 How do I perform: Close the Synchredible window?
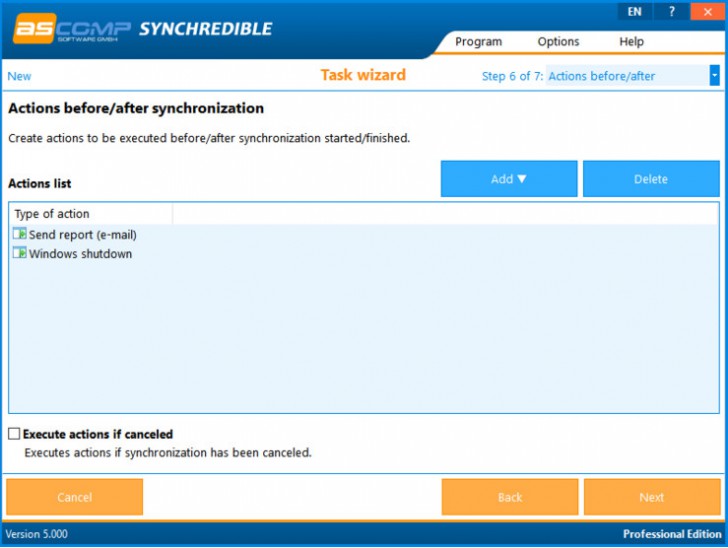click(708, 12)
